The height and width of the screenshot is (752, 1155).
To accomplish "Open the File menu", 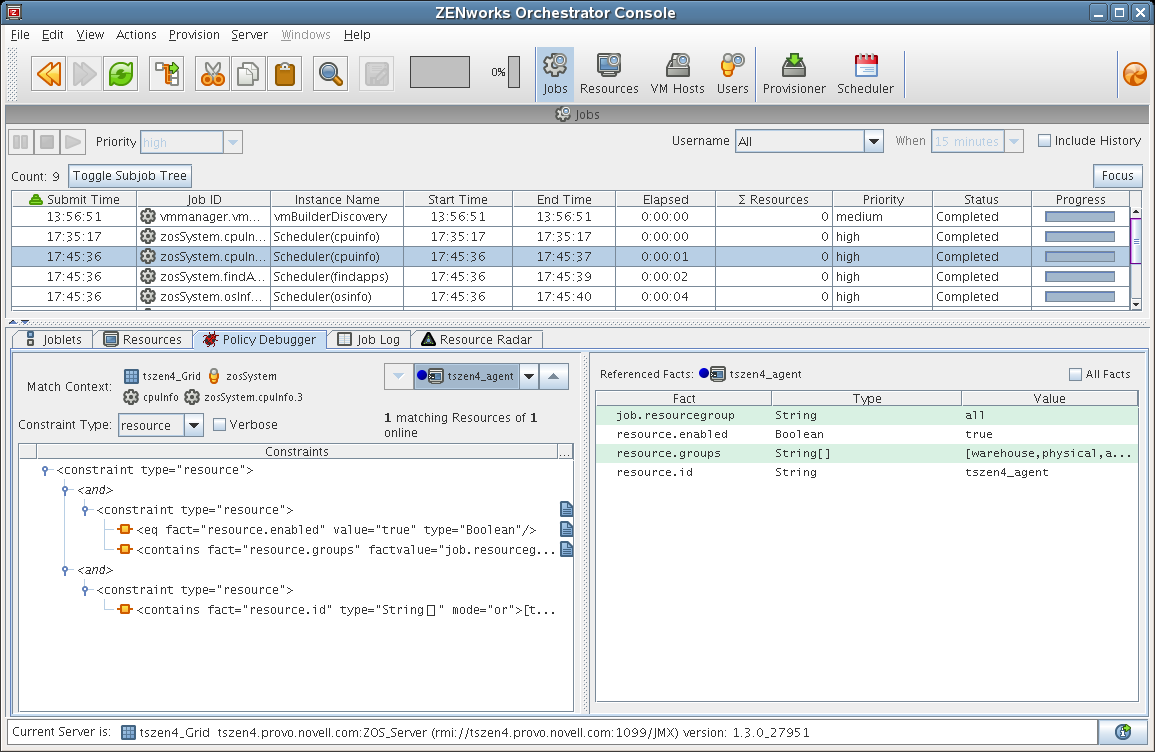I will (x=21, y=35).
